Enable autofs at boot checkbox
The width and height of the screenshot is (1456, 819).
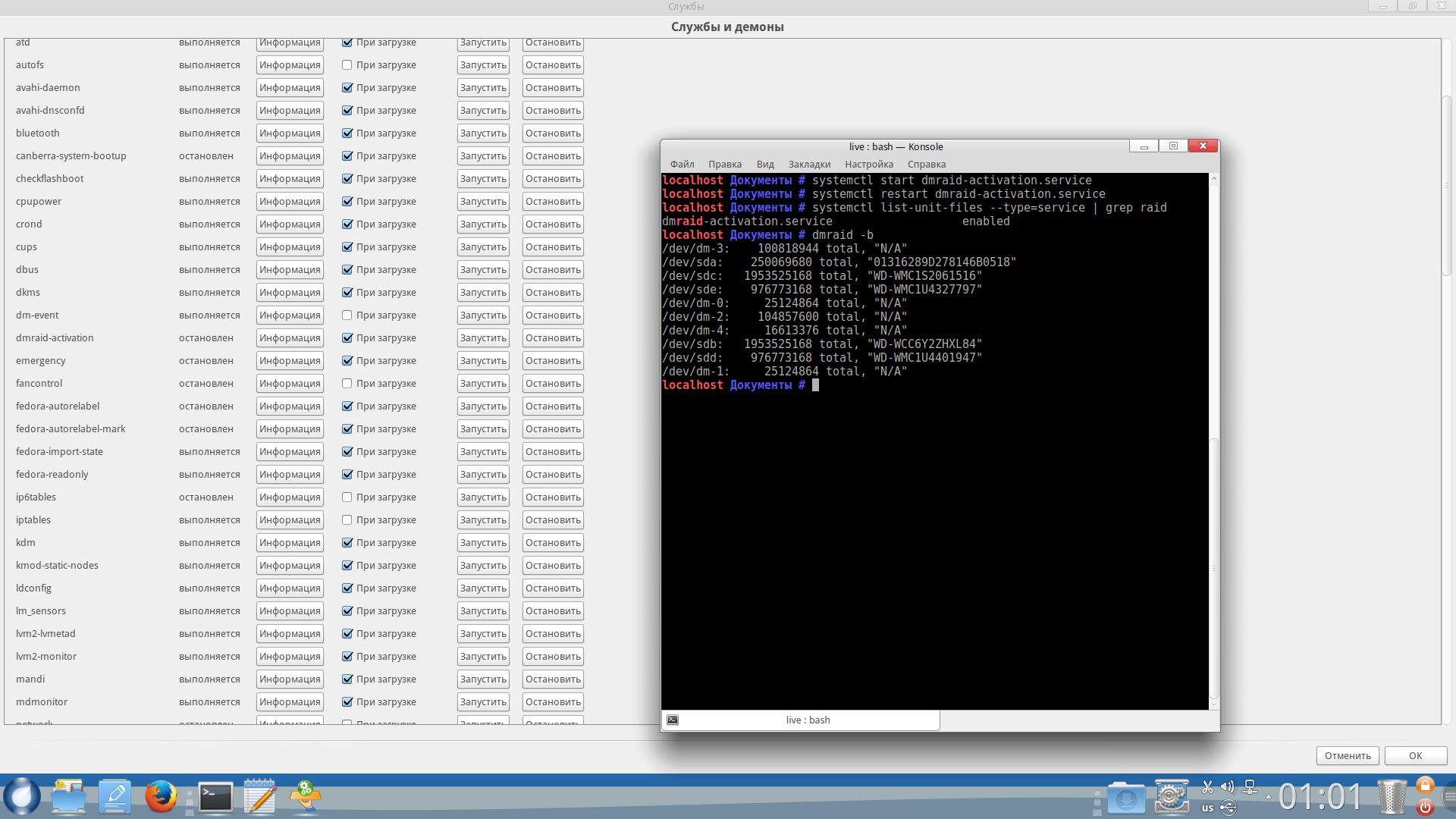point(347,65)
